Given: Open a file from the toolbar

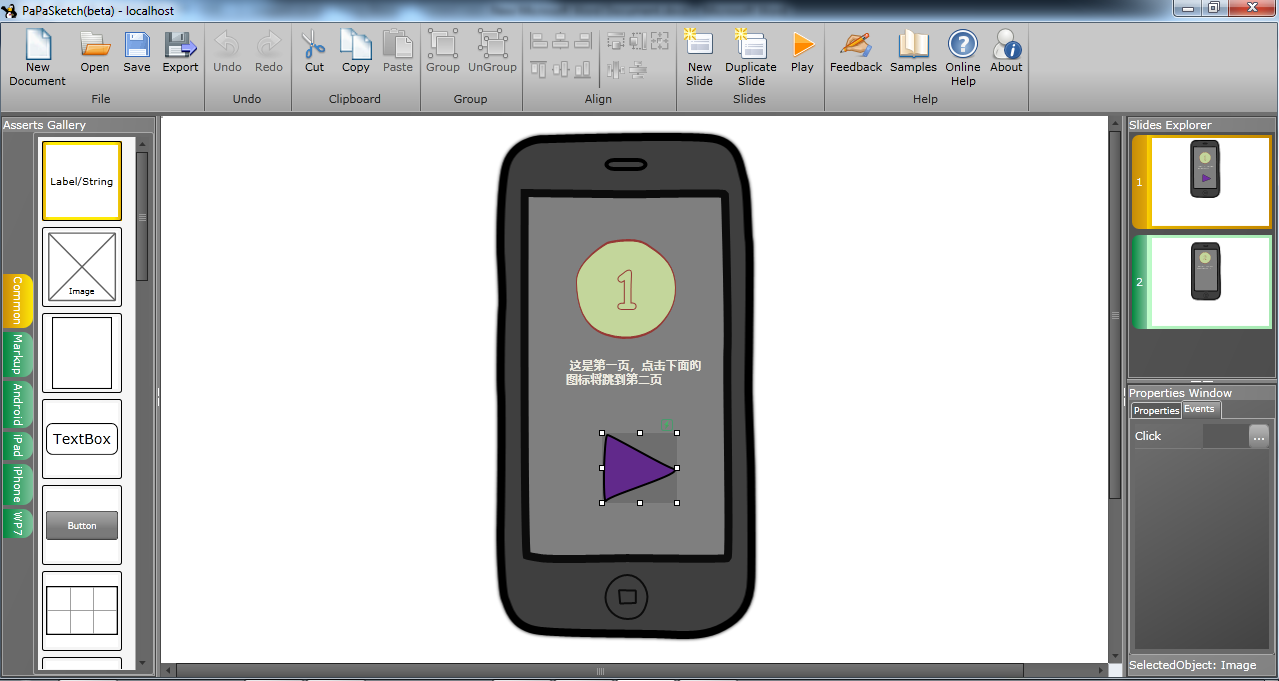Looking at the screenshot, I should coord(95,52).
